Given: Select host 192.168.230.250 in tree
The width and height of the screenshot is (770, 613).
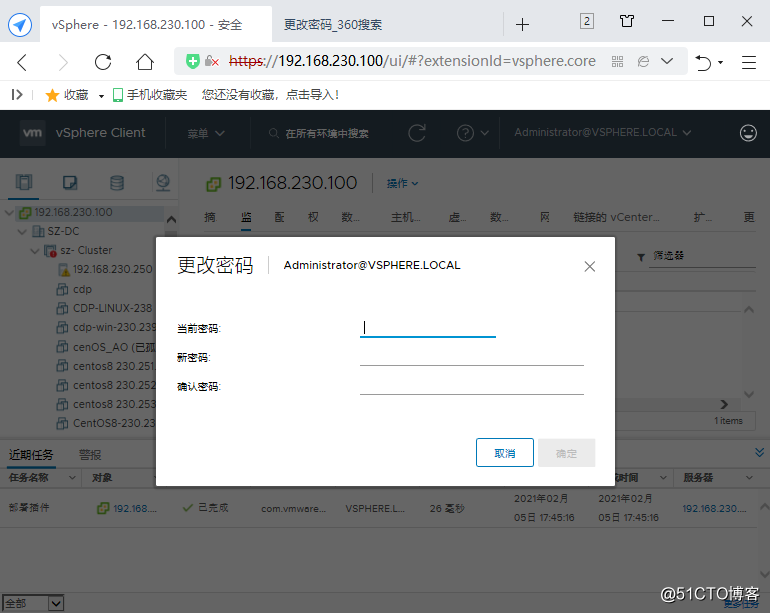Looking at the screenshot, I should (x=112, y=270).
